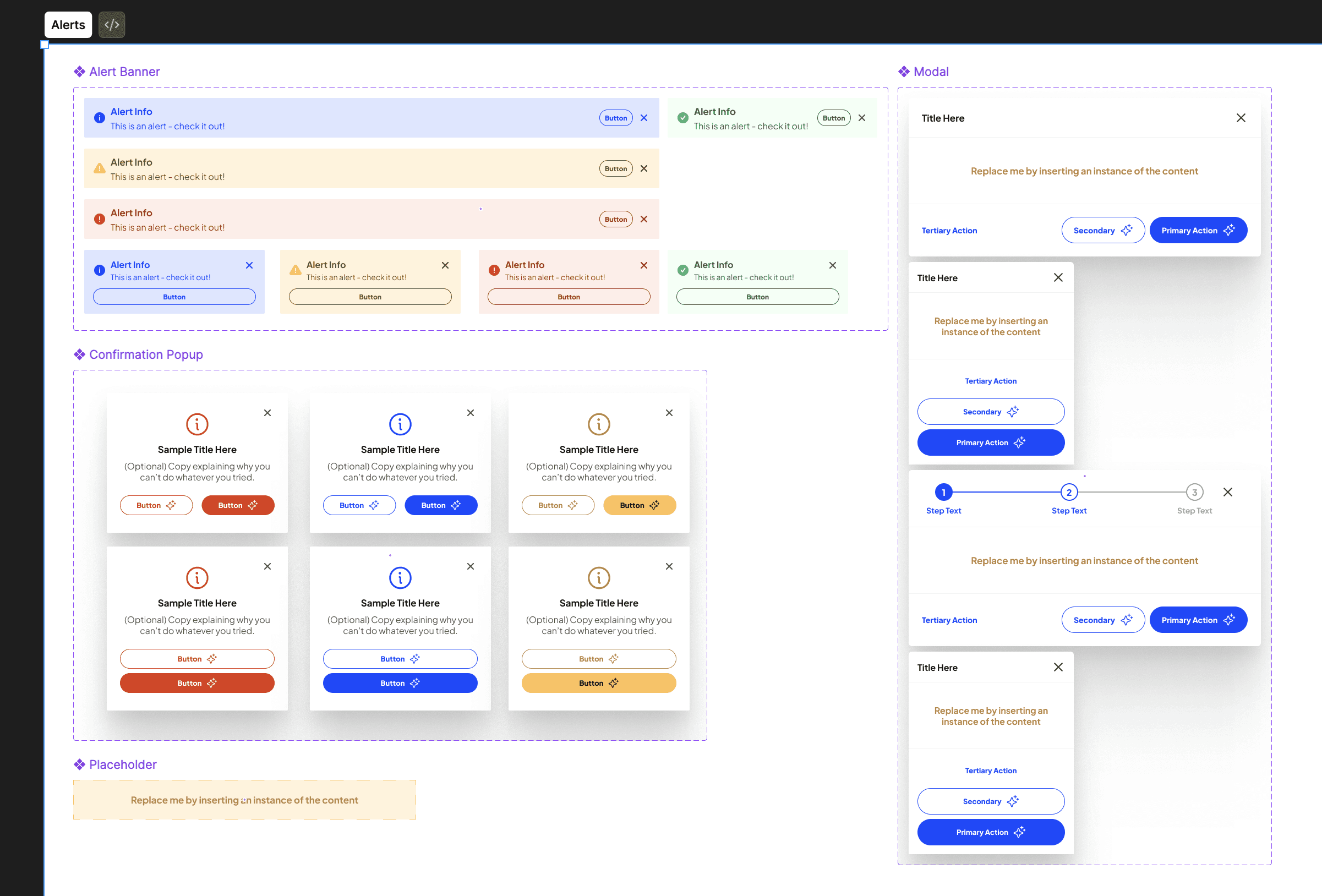This screenshot has height=896, width=1322.
Task: Click the full-width Button in small green alert
Action: [x=757, y=297]
